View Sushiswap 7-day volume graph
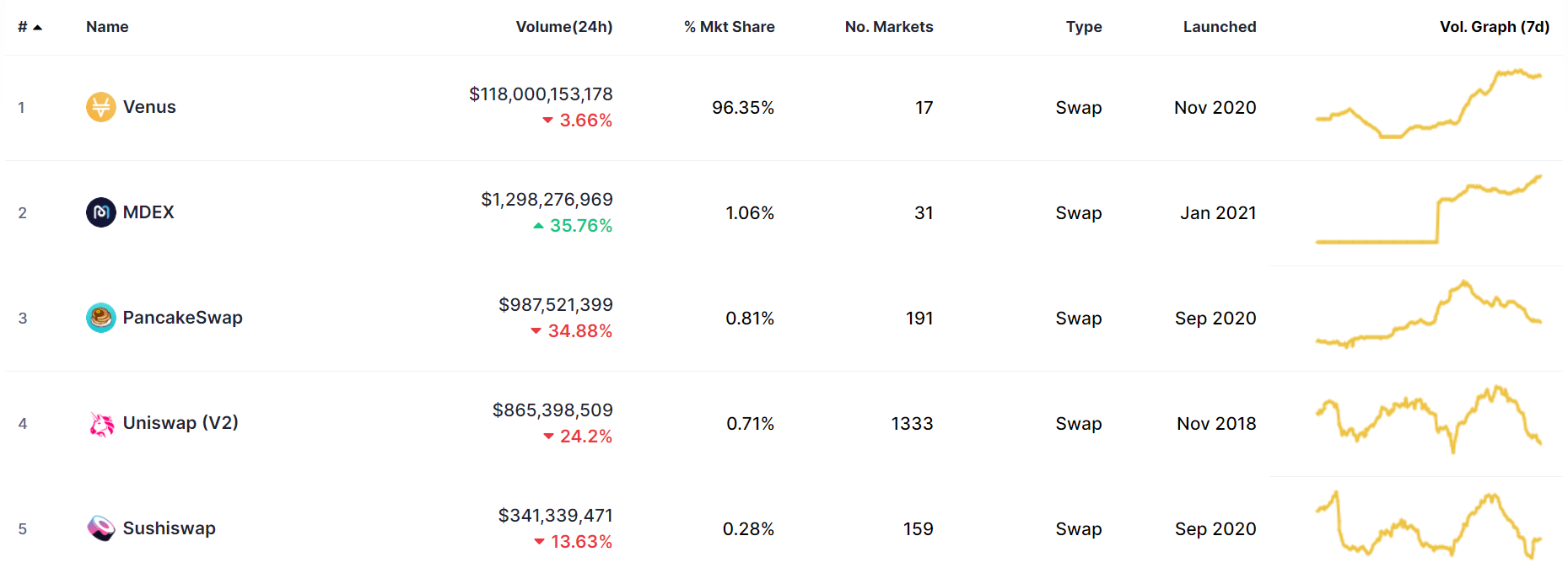Viewport: 1568px width, 568px height. coord(1429,525)
